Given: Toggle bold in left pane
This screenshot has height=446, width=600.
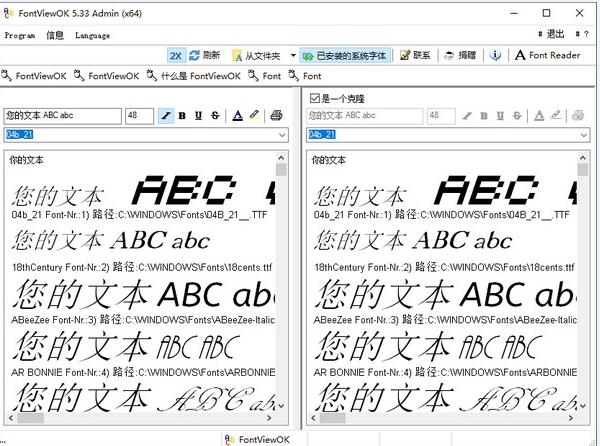Looking at the screenshot, I should [182, 116].
